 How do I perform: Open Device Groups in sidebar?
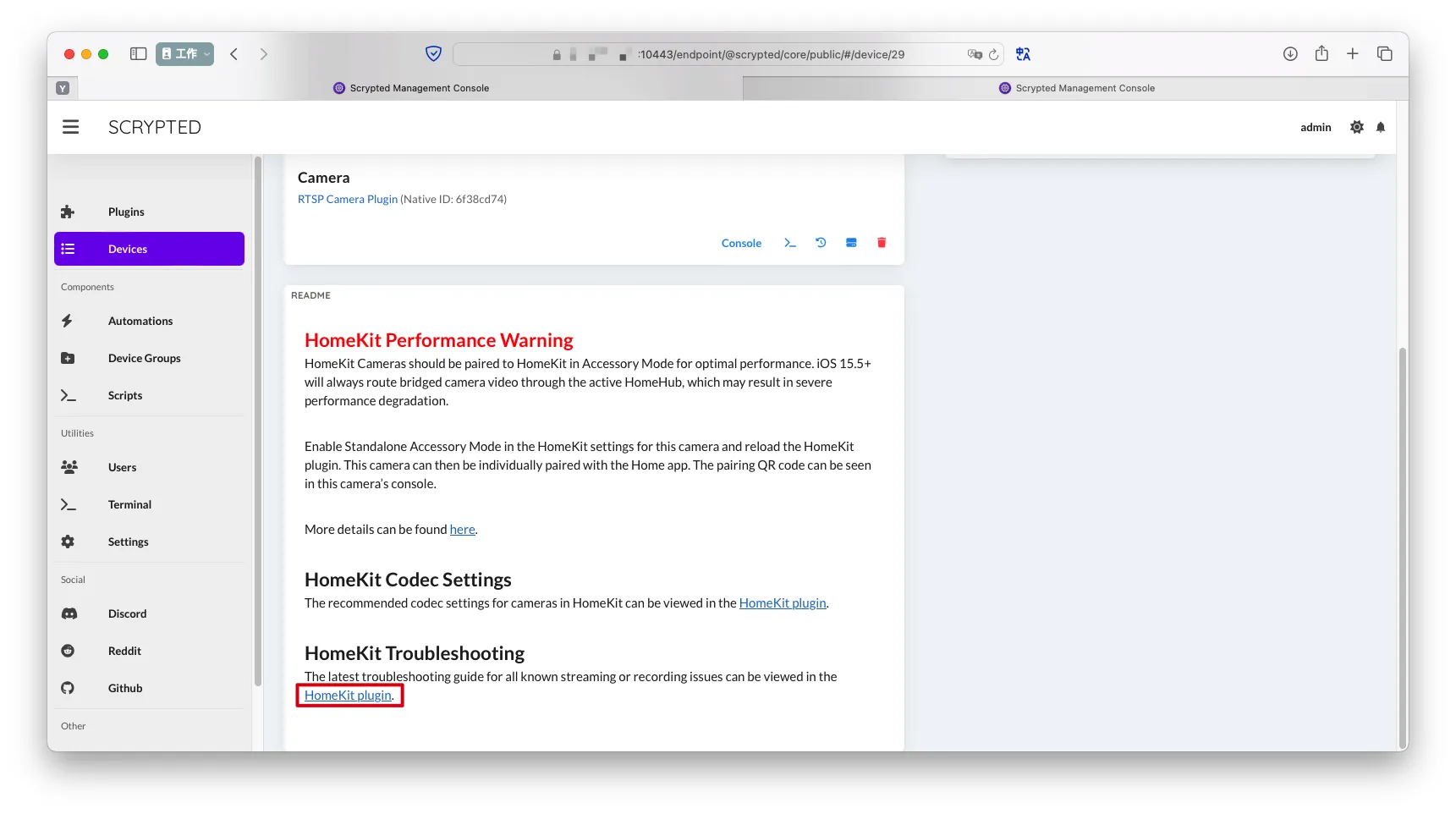[x=145, y=358]
